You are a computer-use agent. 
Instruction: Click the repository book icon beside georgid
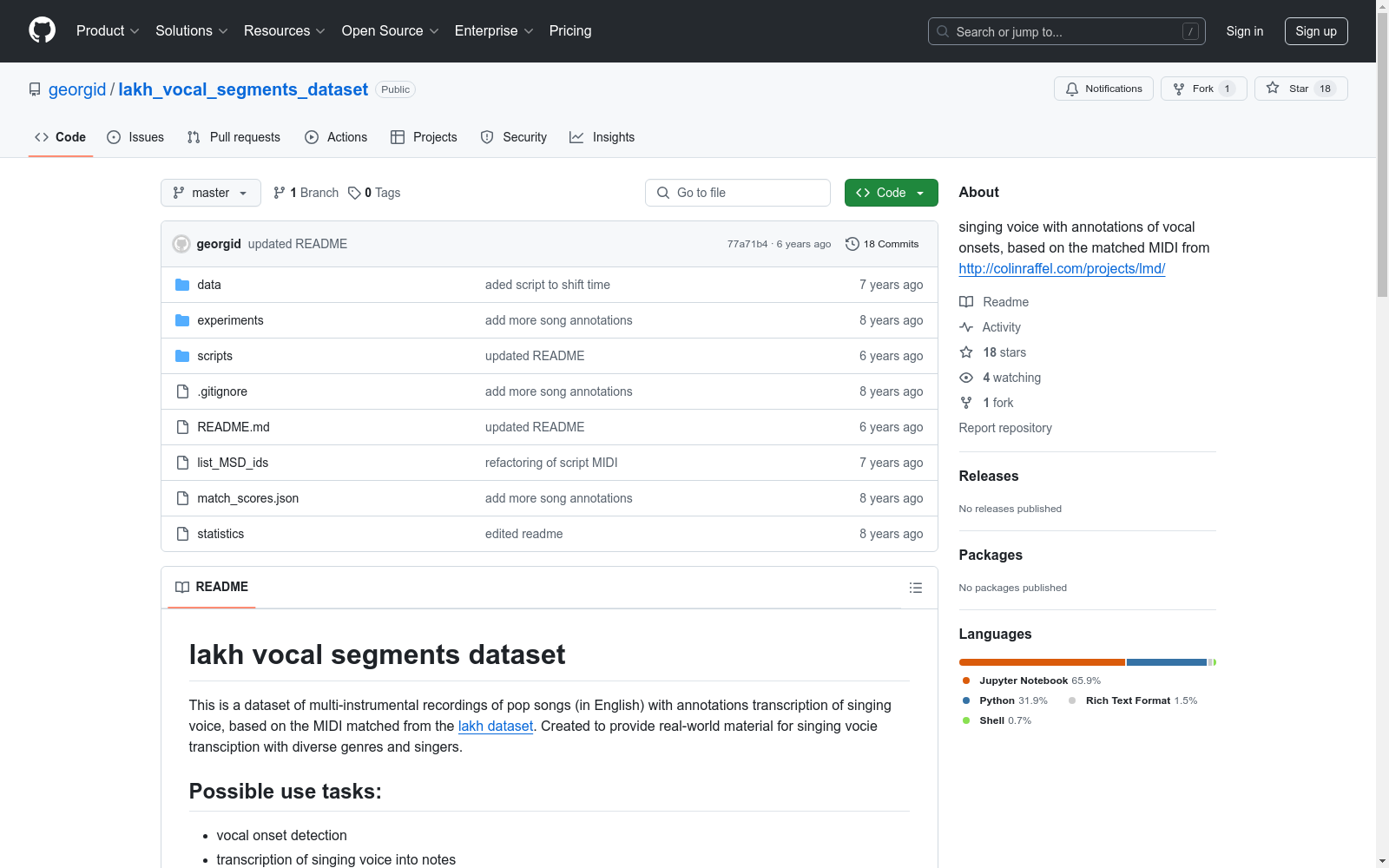35,89
